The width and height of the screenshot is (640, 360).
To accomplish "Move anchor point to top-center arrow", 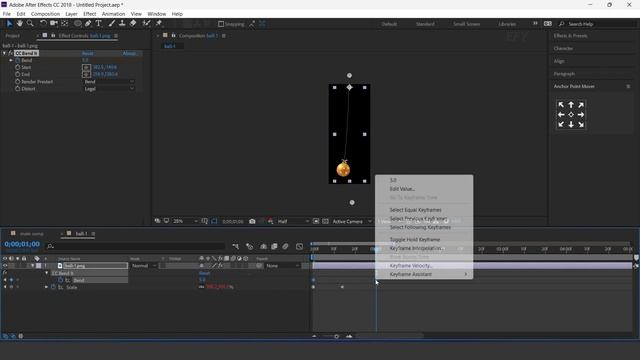I will (x=571, y=105).
